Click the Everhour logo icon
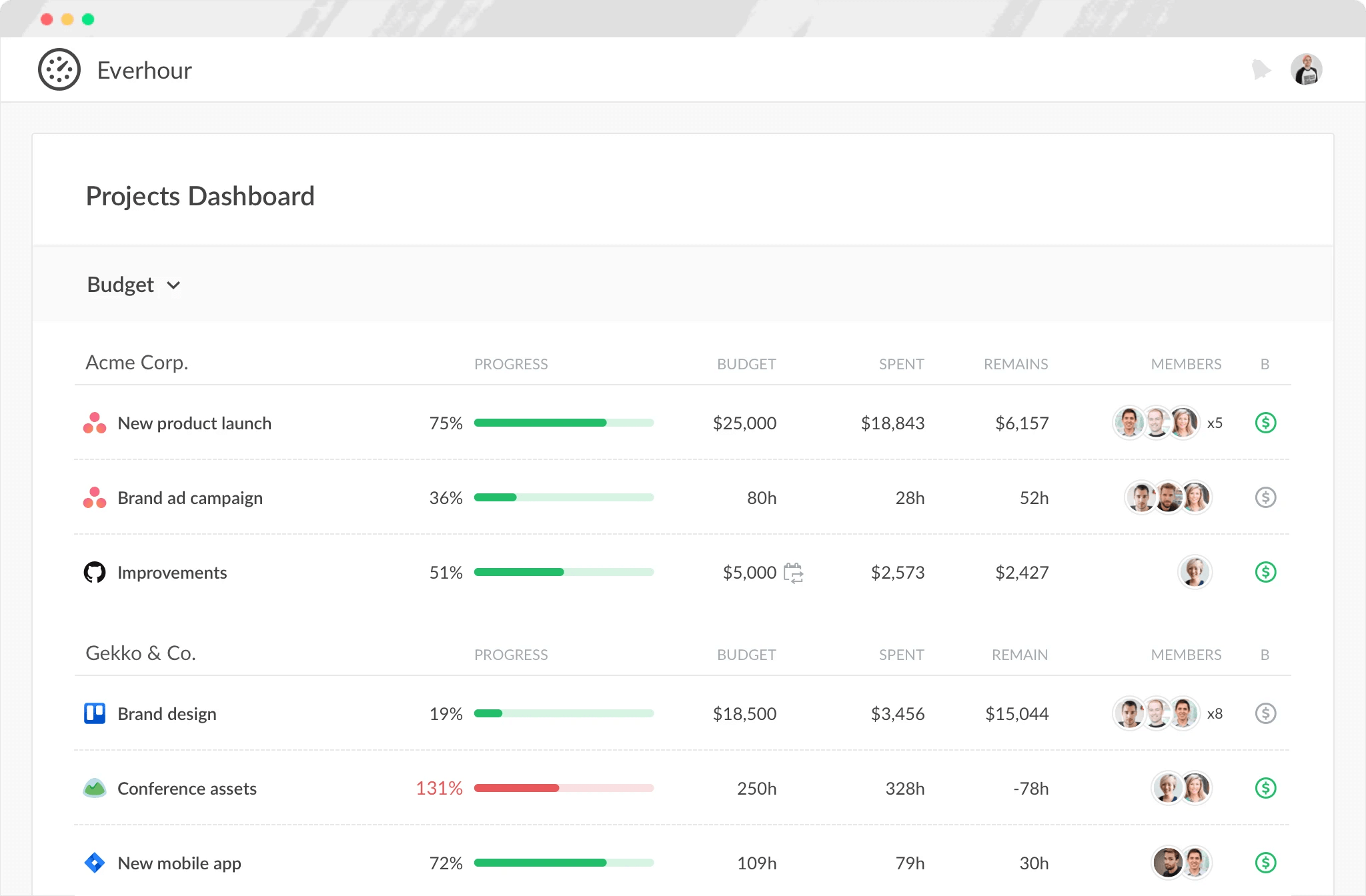 click(59, 69)
